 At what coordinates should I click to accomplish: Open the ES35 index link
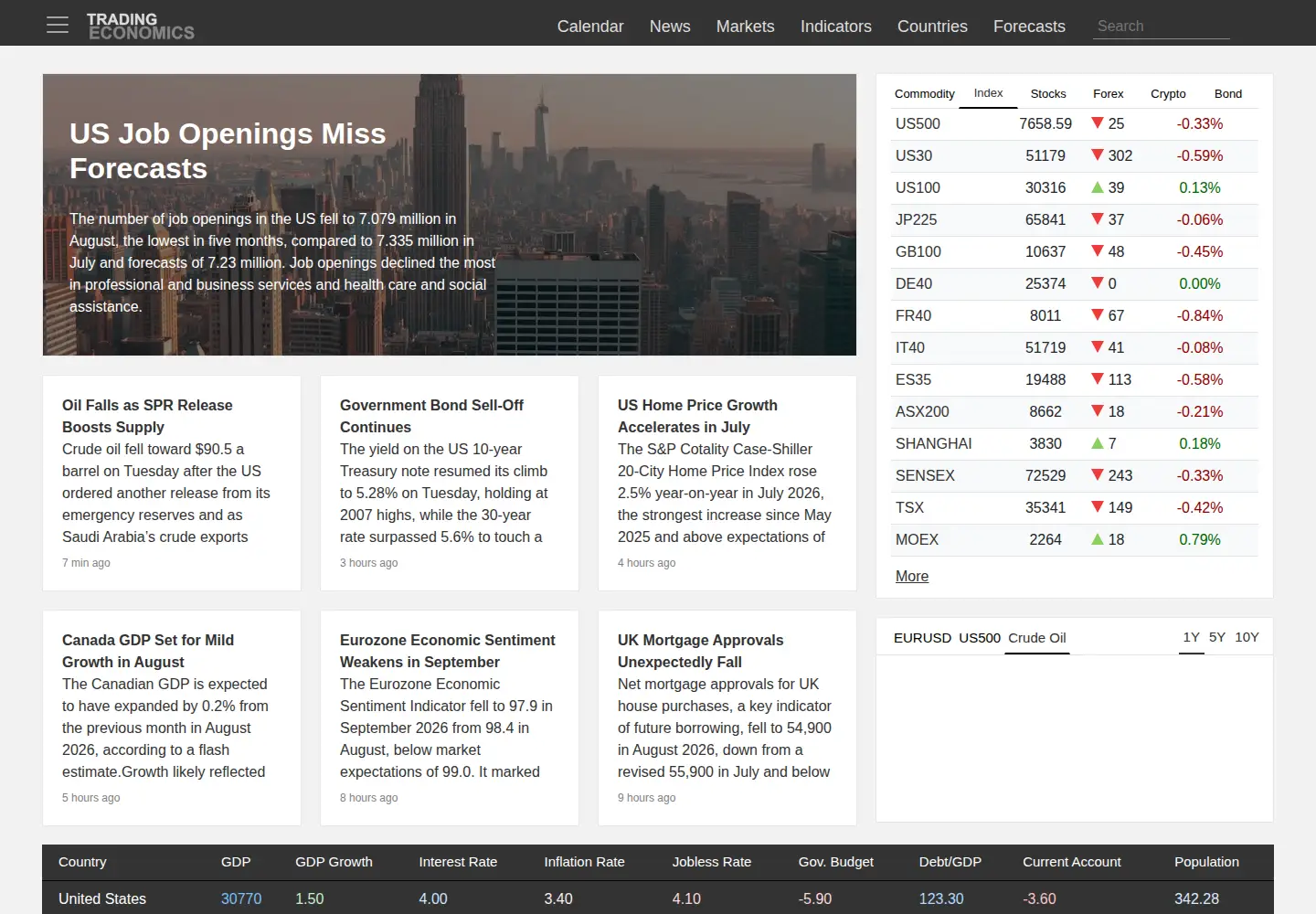coord(913,379)
